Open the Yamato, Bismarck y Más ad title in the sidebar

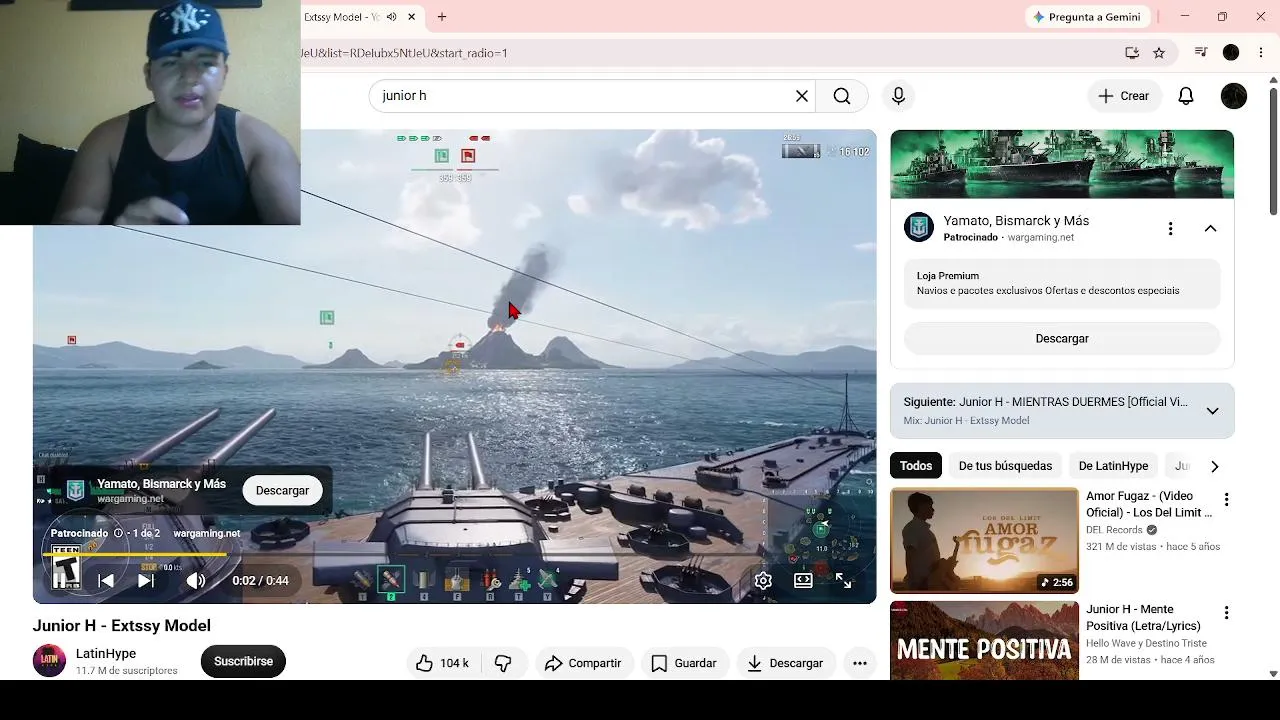click(1016, 221)
